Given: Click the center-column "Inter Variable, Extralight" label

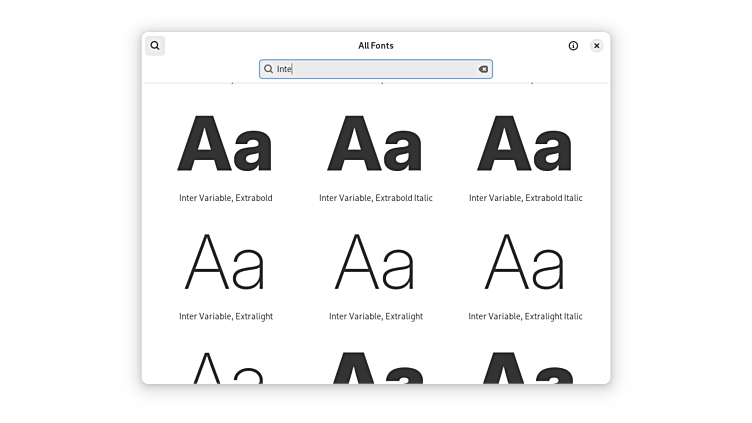Looking at the screenshot, I should point(375,316).
